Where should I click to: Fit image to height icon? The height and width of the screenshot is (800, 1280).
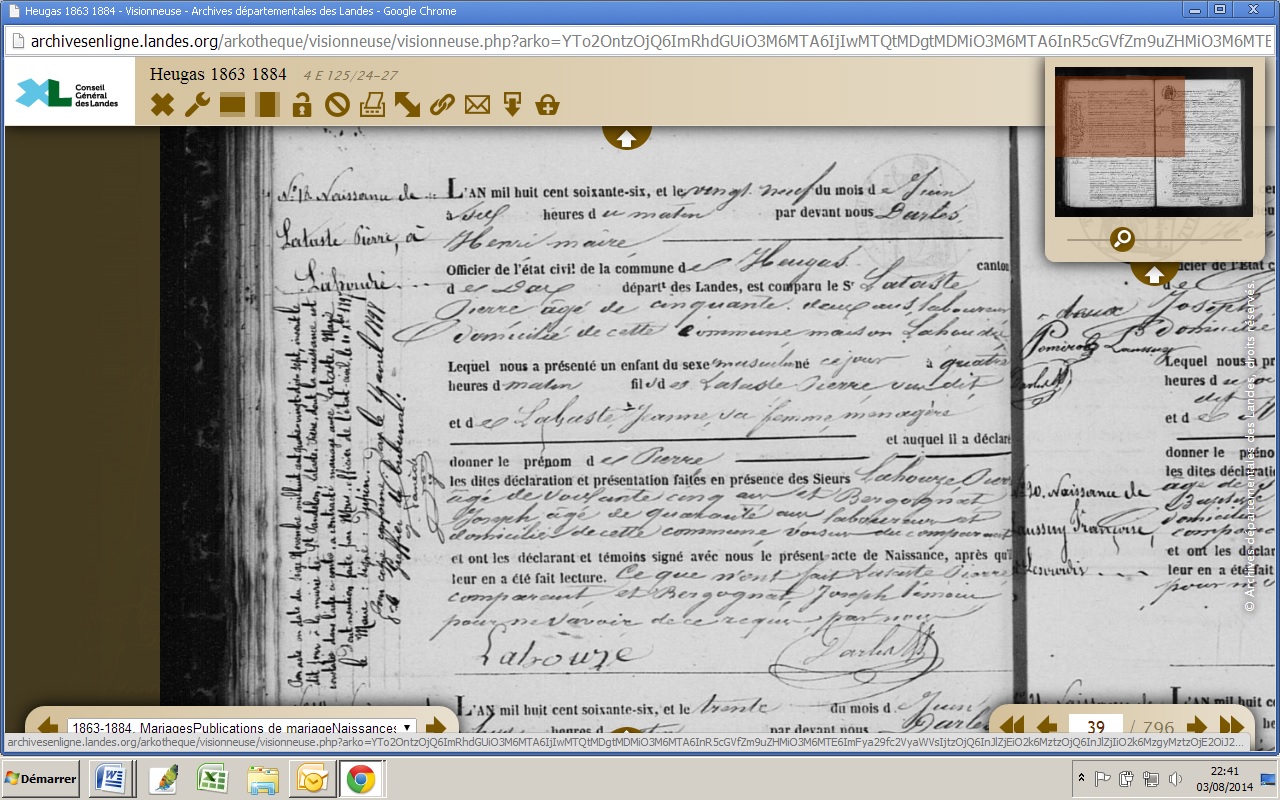pos(267,104)
